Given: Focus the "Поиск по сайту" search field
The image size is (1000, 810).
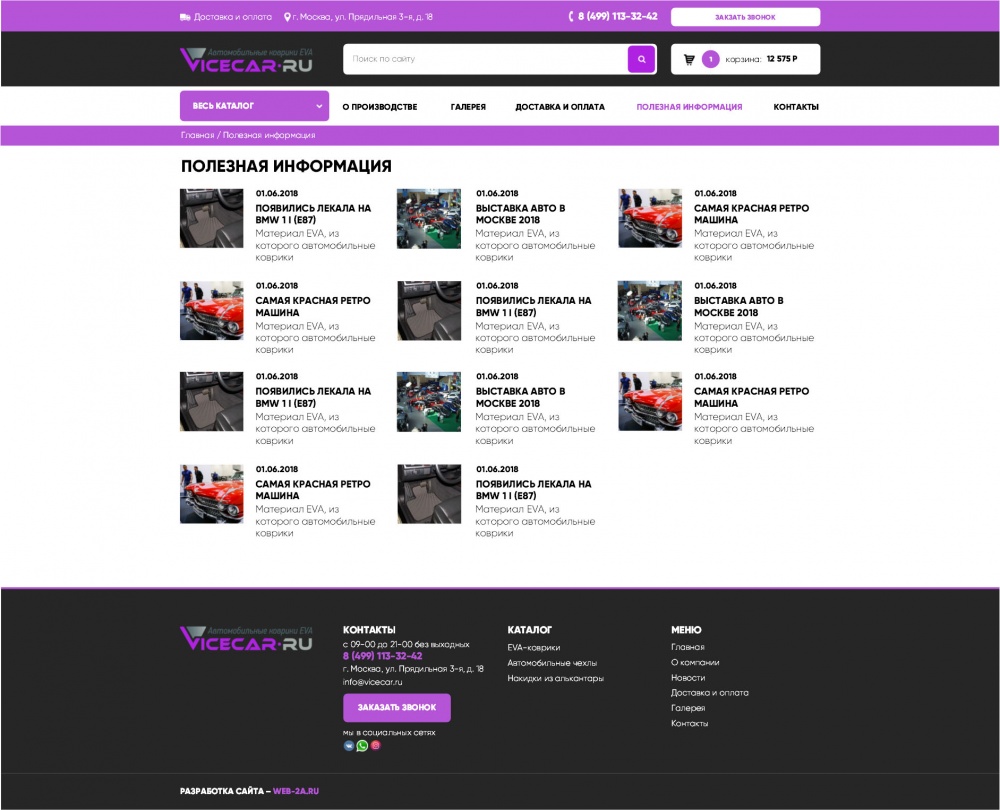Looking at the screenshot, I should pos(485,59).
